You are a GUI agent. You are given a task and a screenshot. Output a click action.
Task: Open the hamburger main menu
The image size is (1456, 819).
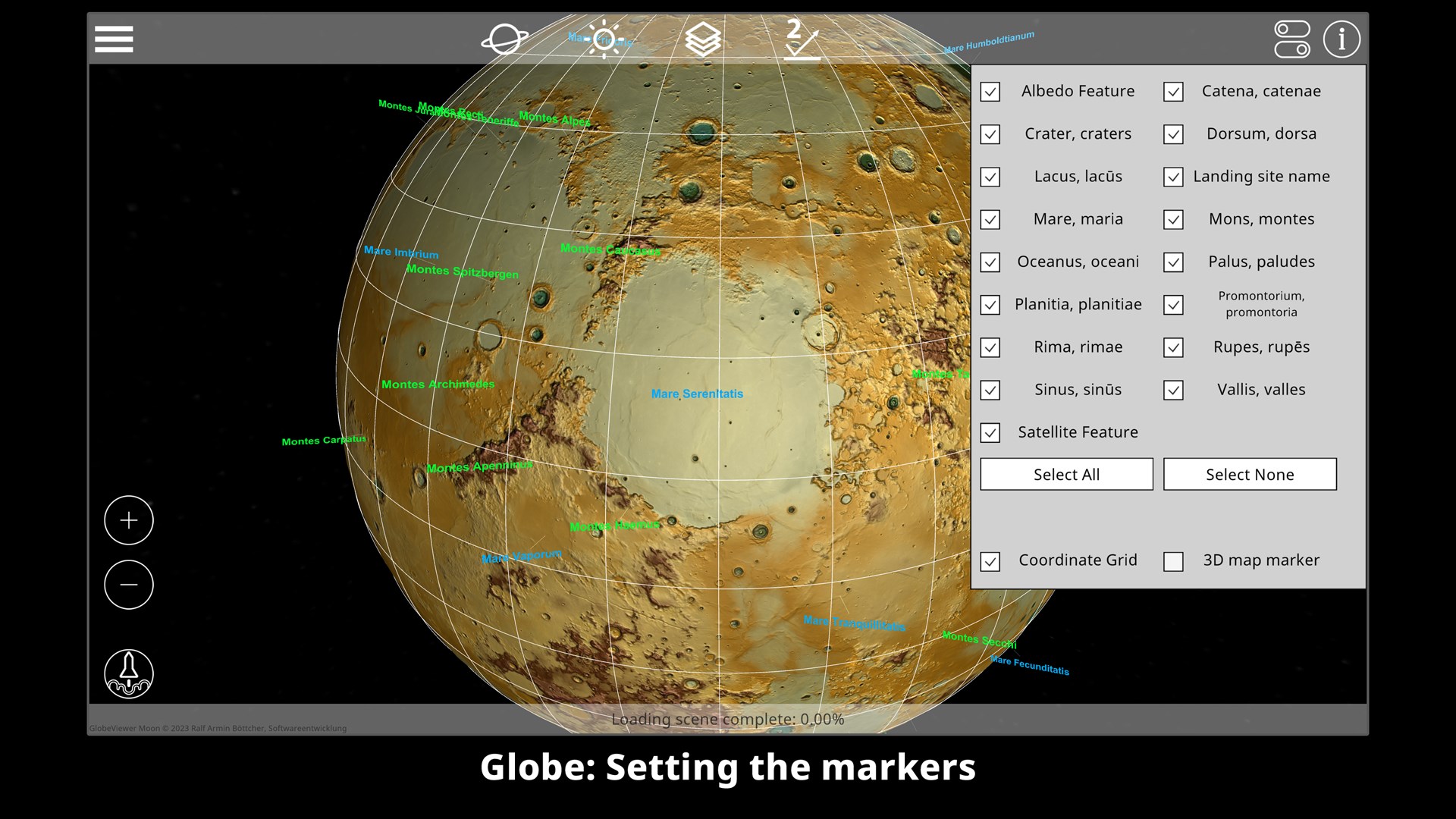pos(114,39)
